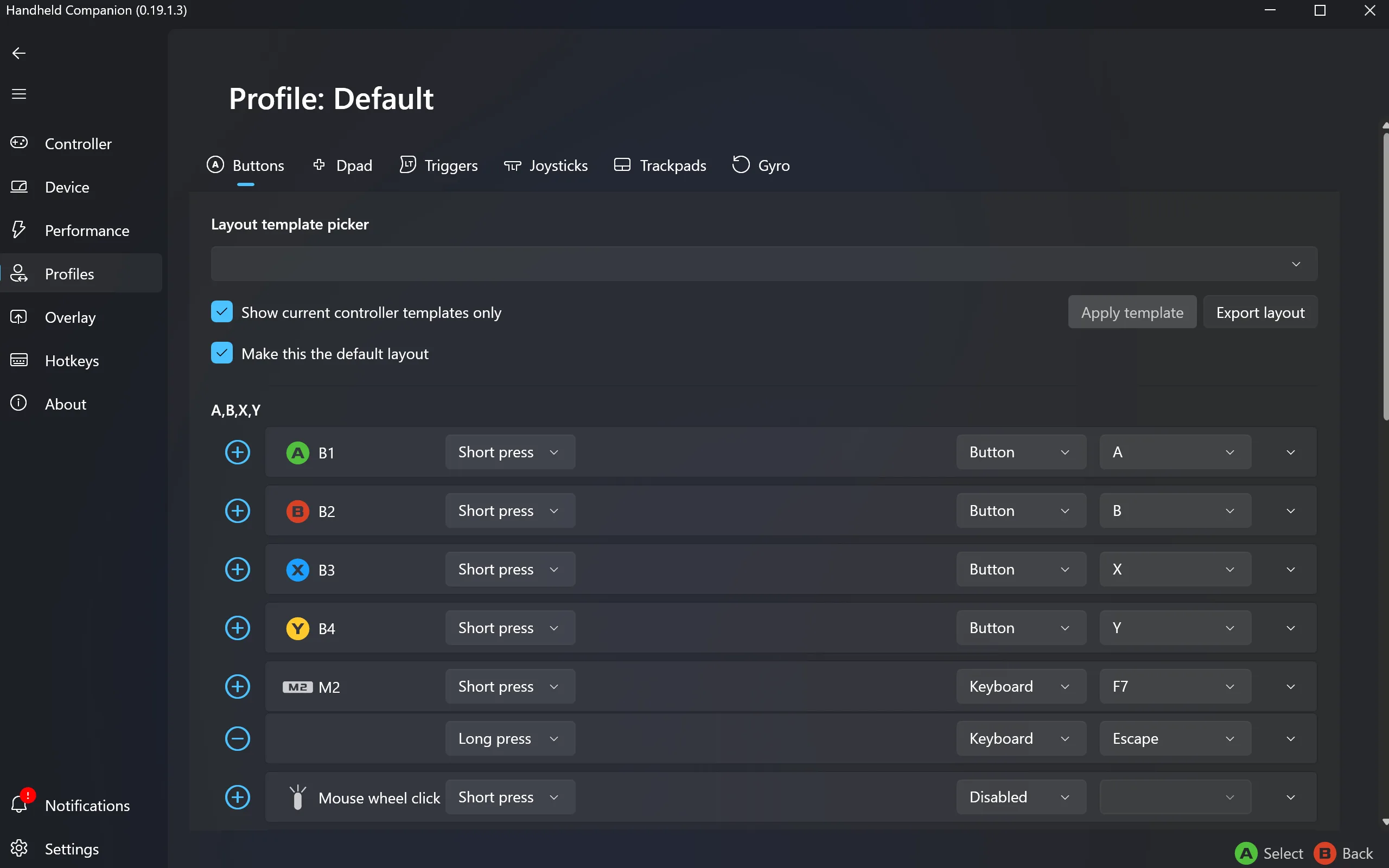Click the green A Select hint icon
Screen dimensions: 1389x868
click(1246, 854)
